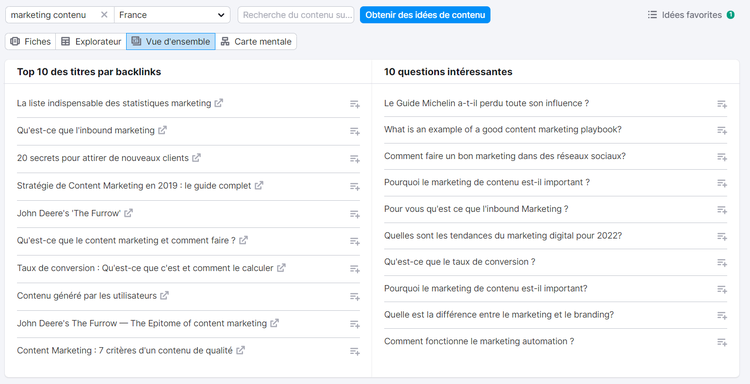This screenshot has width=750, height=384.
Task: Open title '20 secrets pour attirer de nouveaux clients'
Action: coord(103,158)
